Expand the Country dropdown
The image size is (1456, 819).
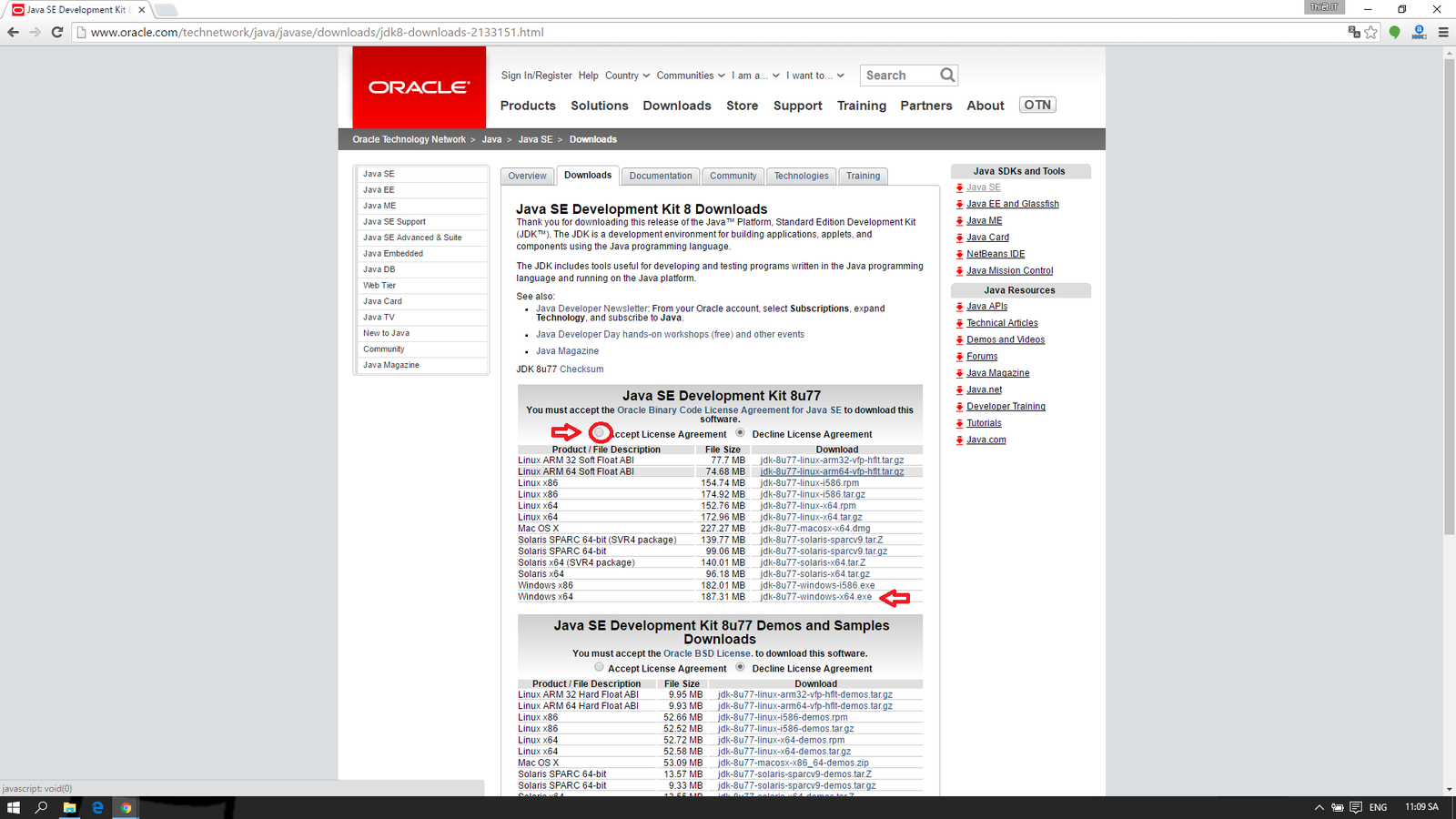point(627,76)
